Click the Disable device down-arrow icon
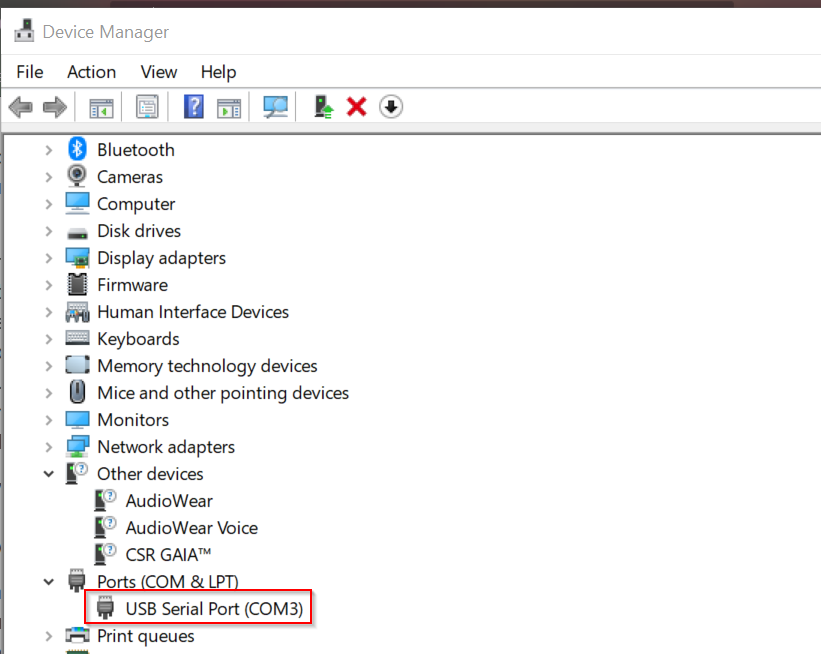The image size is (821, 654). coord(391,106)
